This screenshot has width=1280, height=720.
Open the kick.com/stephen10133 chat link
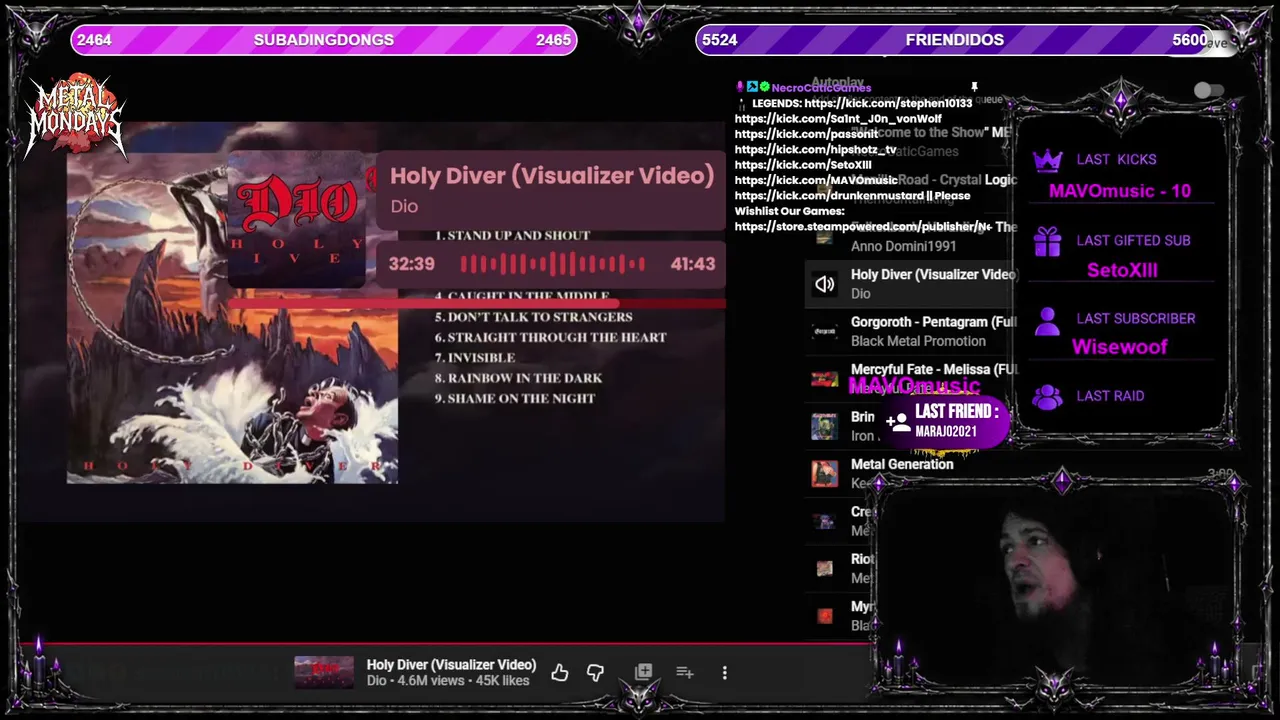pos(888,103)
